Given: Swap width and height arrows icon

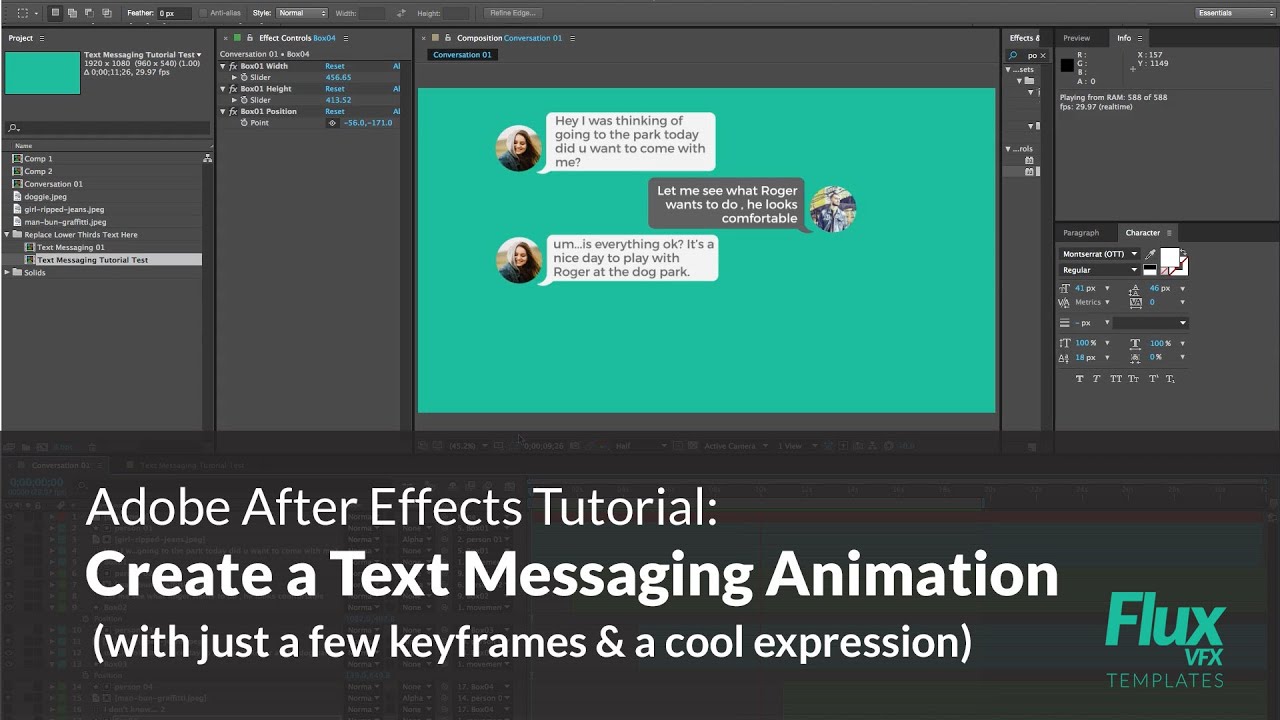Looking at the screenshot, I should click(x=401, y=13).
